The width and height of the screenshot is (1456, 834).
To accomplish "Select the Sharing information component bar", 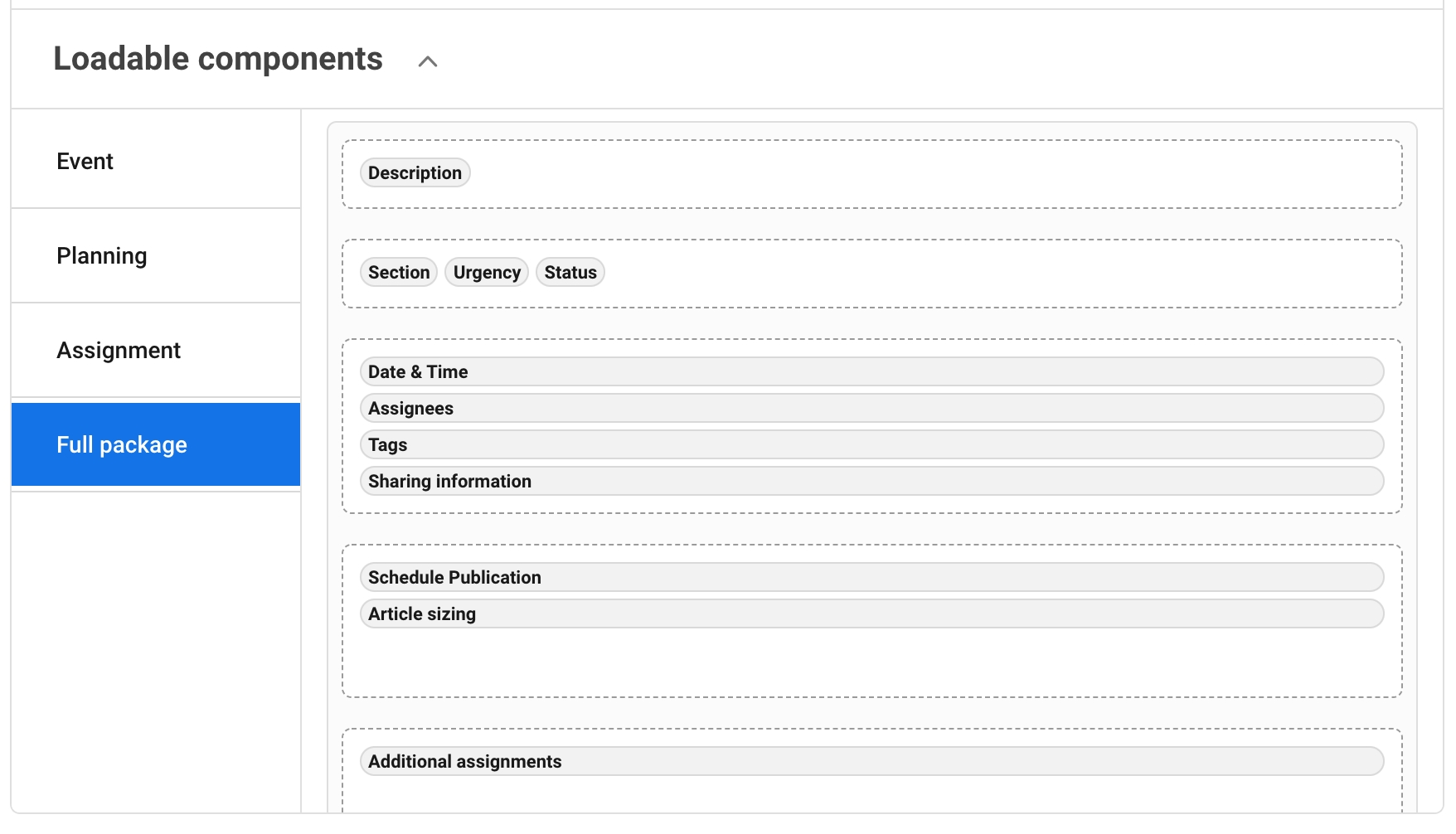I will point(871,482).
